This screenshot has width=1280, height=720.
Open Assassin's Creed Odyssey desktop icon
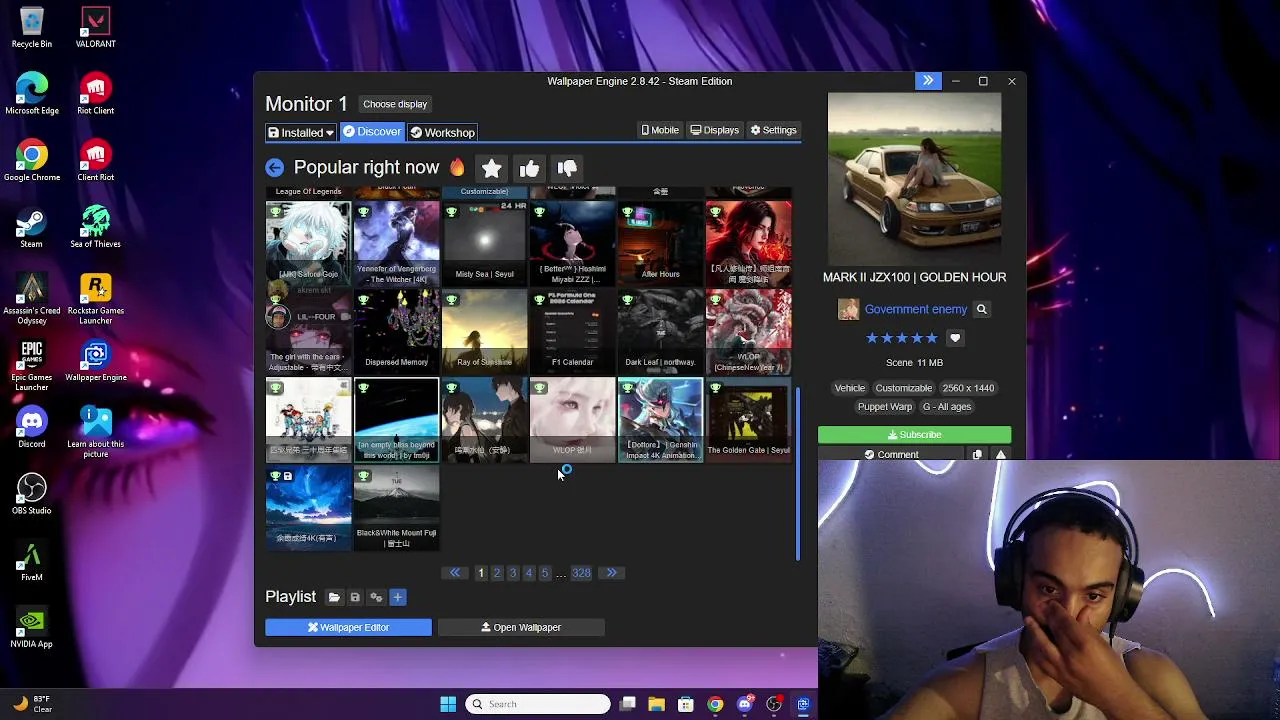point(31,300)
